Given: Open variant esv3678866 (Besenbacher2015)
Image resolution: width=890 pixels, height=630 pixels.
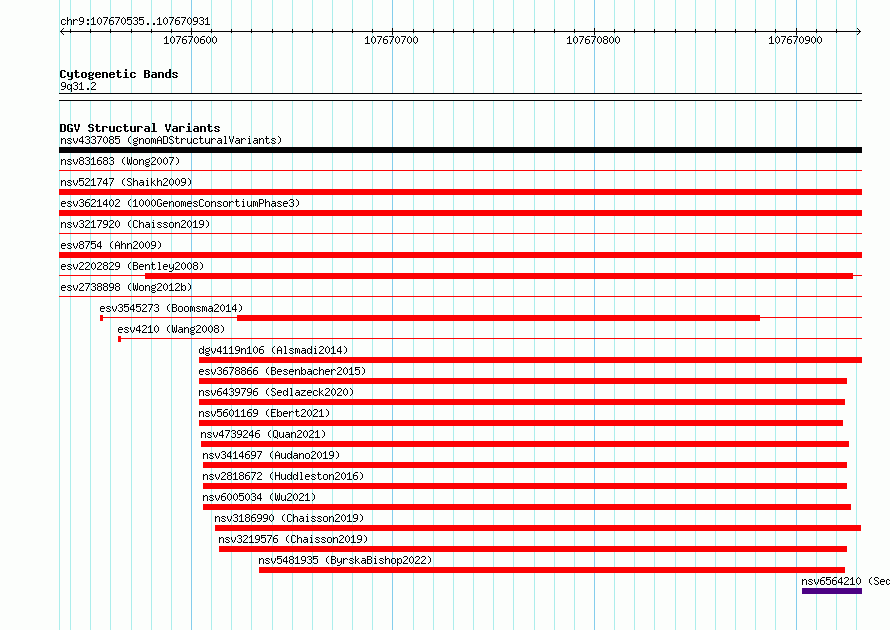Looking at the screenshot, I should pyautogui.click(x=282, y=371).
